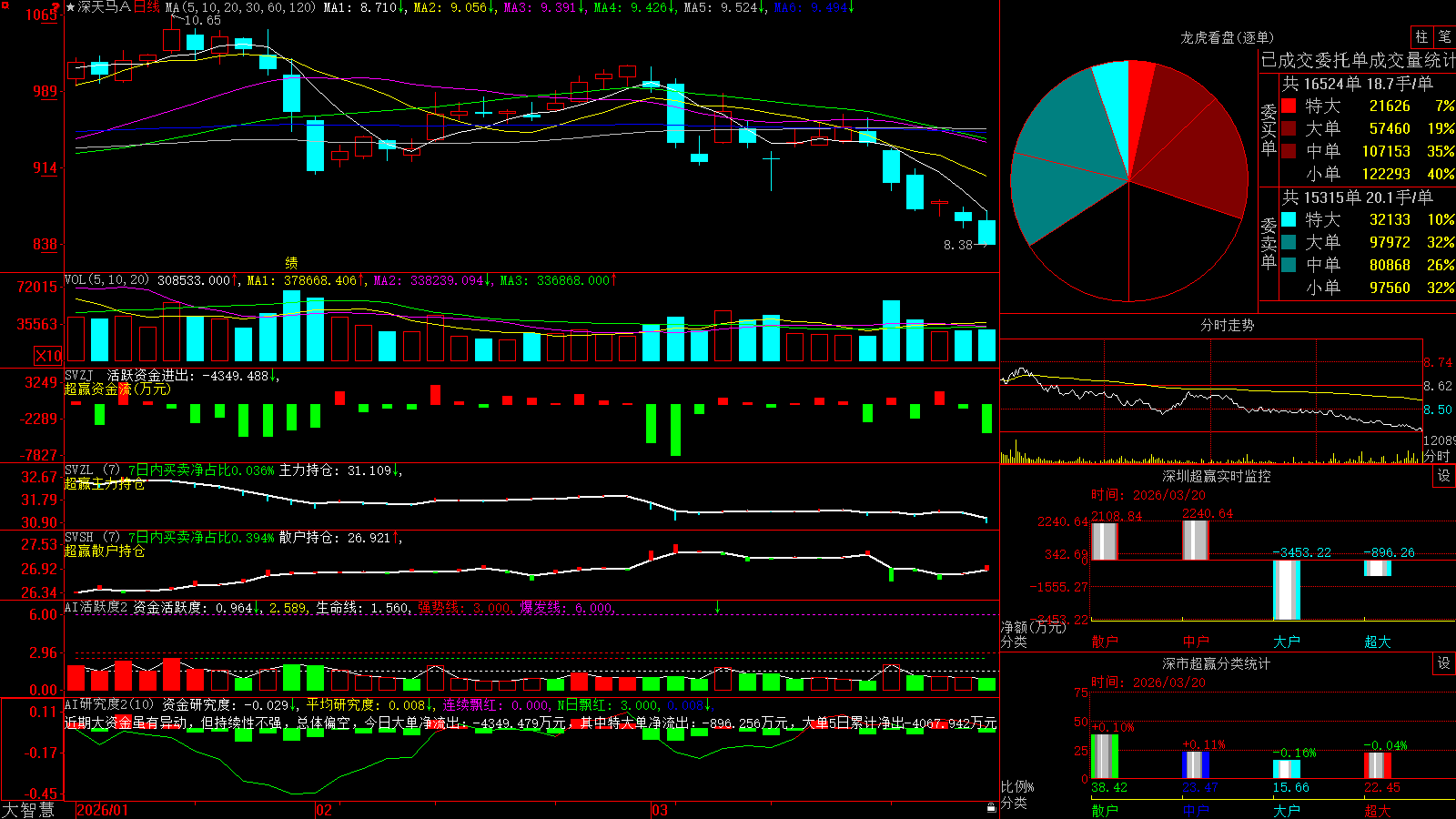Click the 爆发线: 6.000 label
The height and width of the screenshot is (819, 1456).
pos(566,607)
